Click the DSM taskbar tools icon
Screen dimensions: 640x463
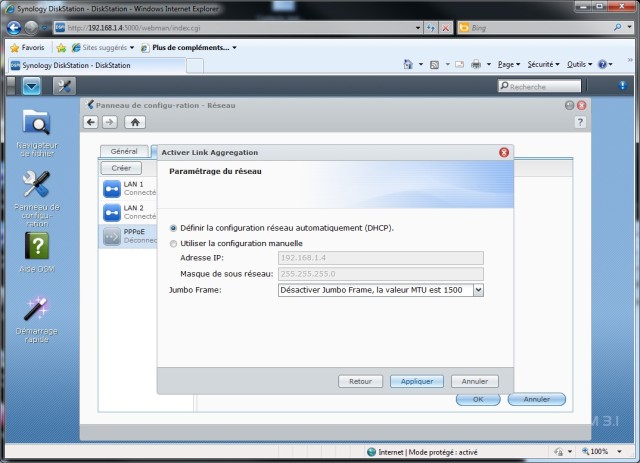coord(64,86)
